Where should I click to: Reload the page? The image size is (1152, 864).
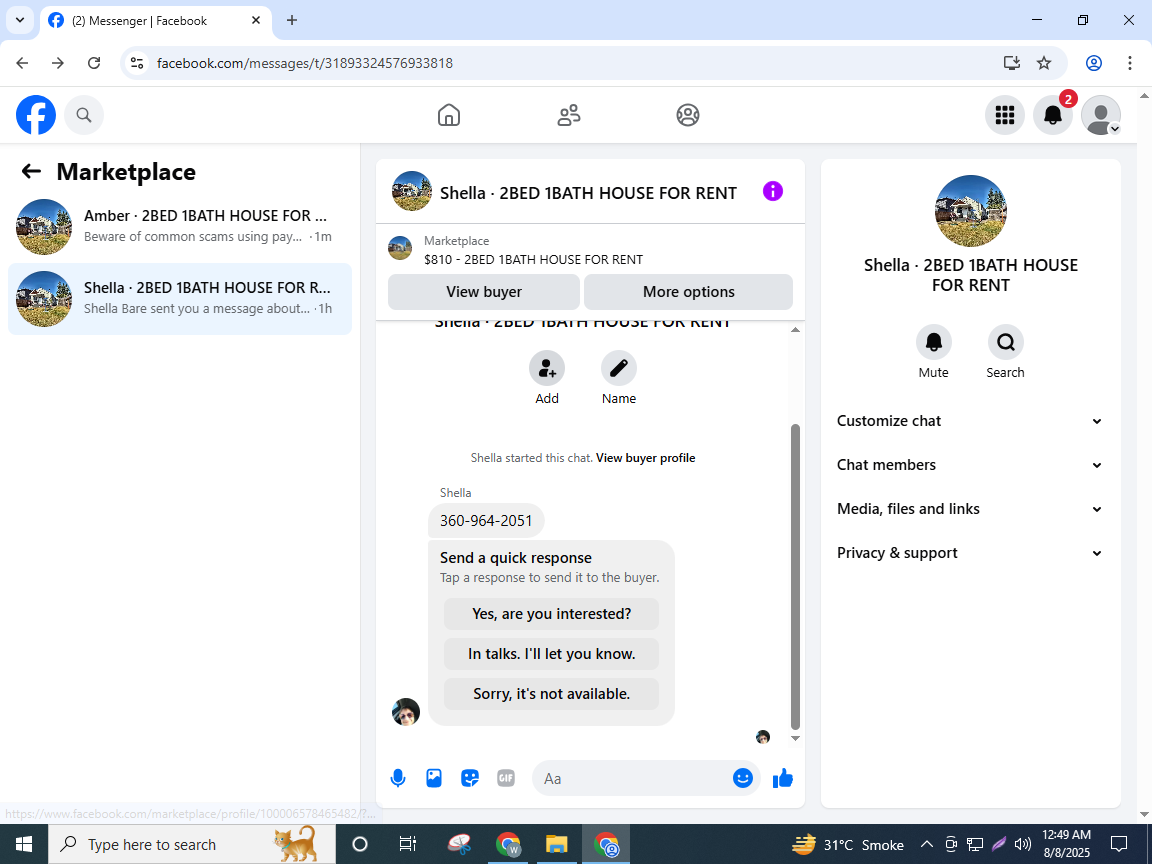(94, 63)
